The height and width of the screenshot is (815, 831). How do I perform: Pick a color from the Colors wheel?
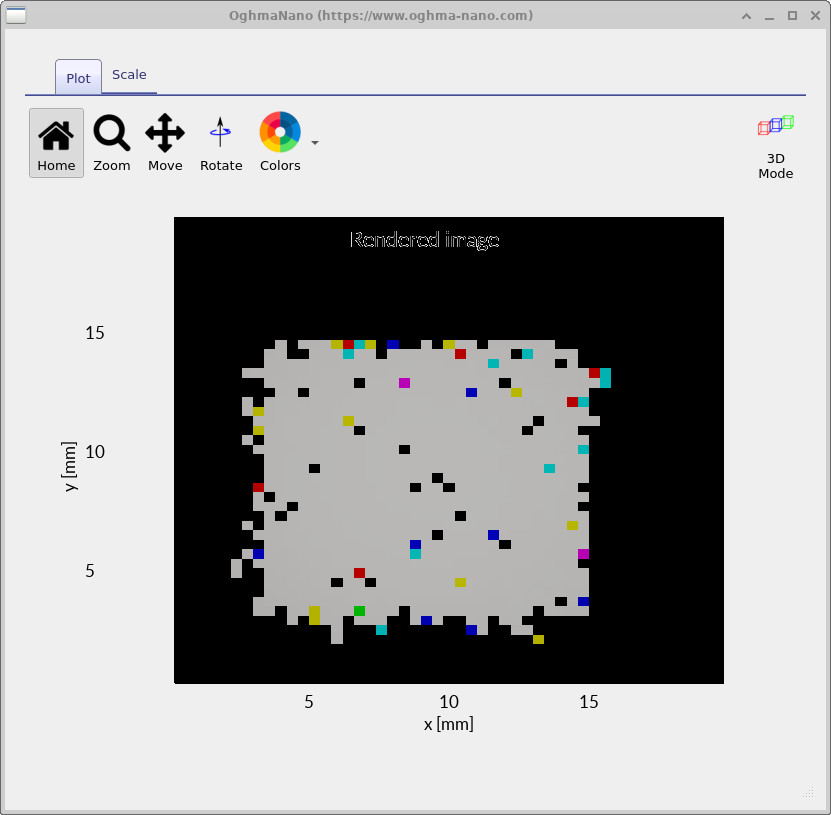pyautogui.click(x=279, y=131)
